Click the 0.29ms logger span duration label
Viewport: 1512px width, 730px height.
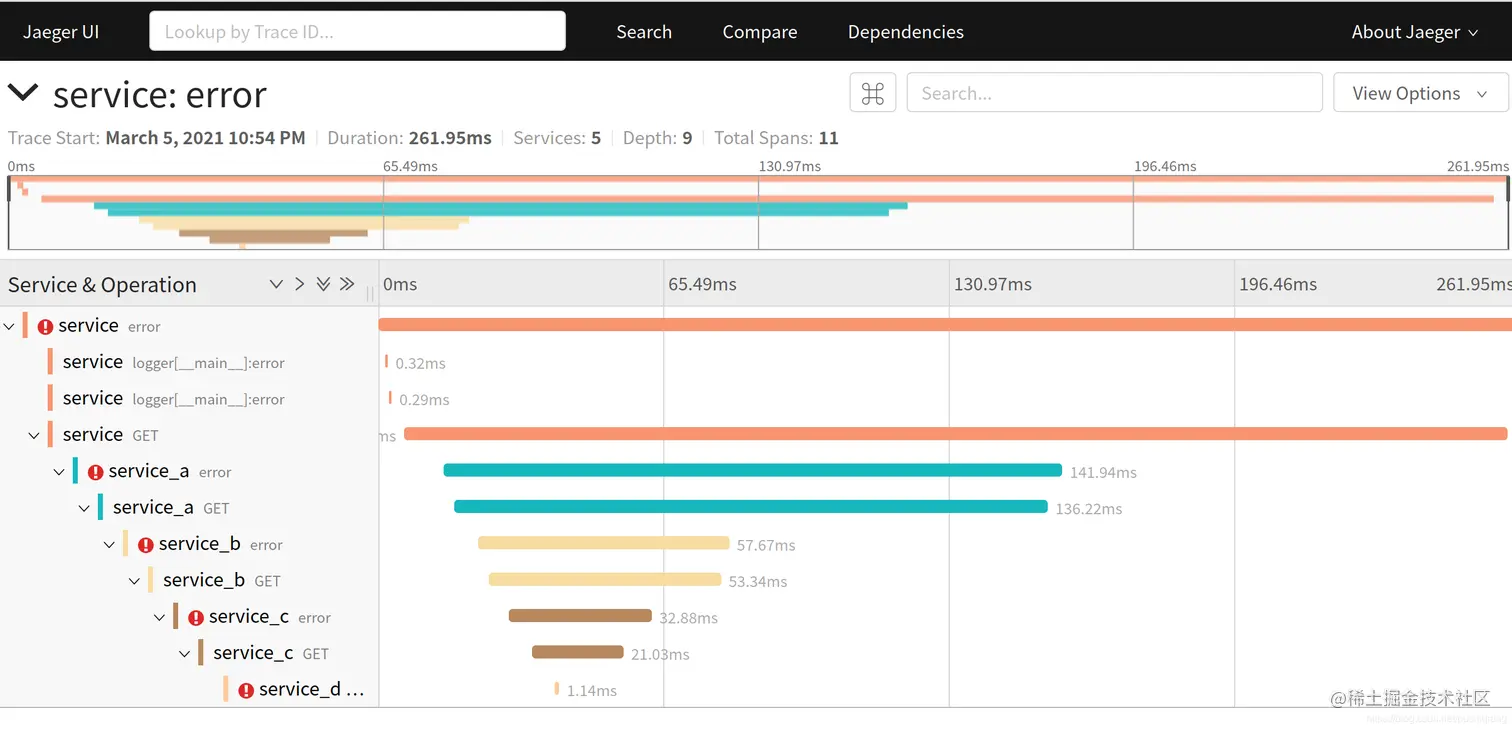[x=424, y=400]
